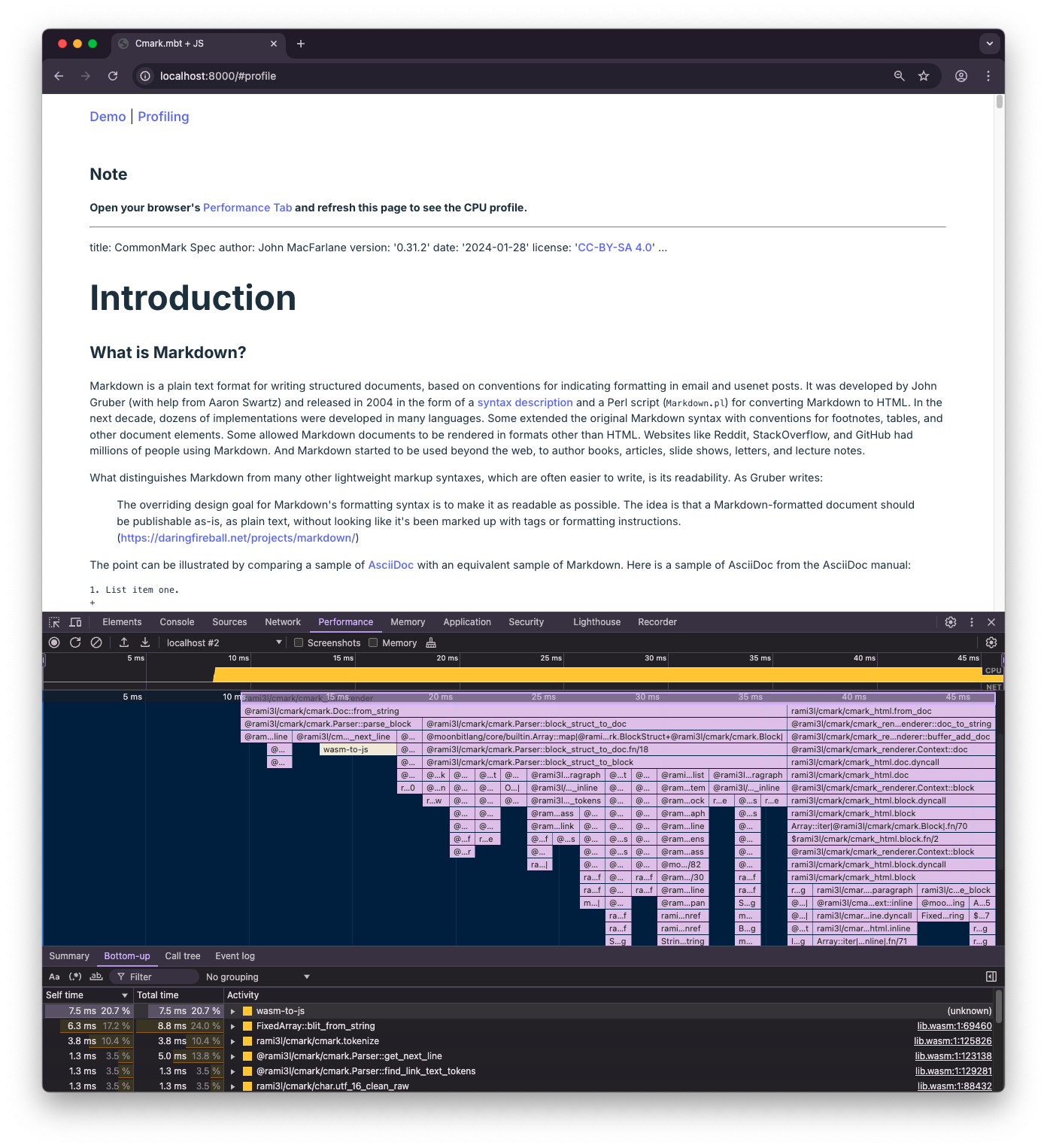This screenshot has width=1047, height=1148.
Task: Switch to the Call tree tab
Action: [183, 955]
